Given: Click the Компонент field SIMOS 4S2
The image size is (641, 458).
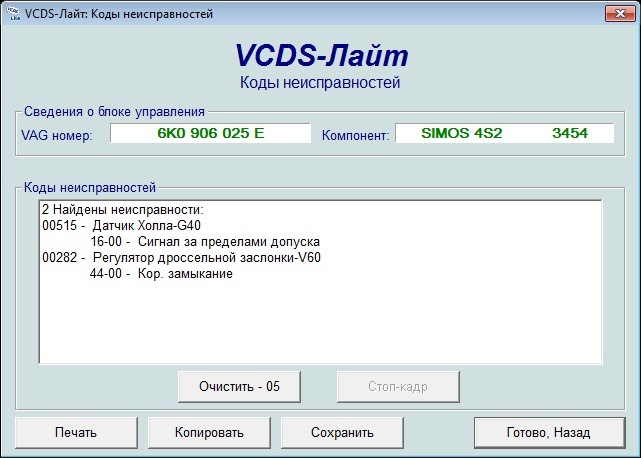Looking at the screenshot, I should tap(504, 133).
